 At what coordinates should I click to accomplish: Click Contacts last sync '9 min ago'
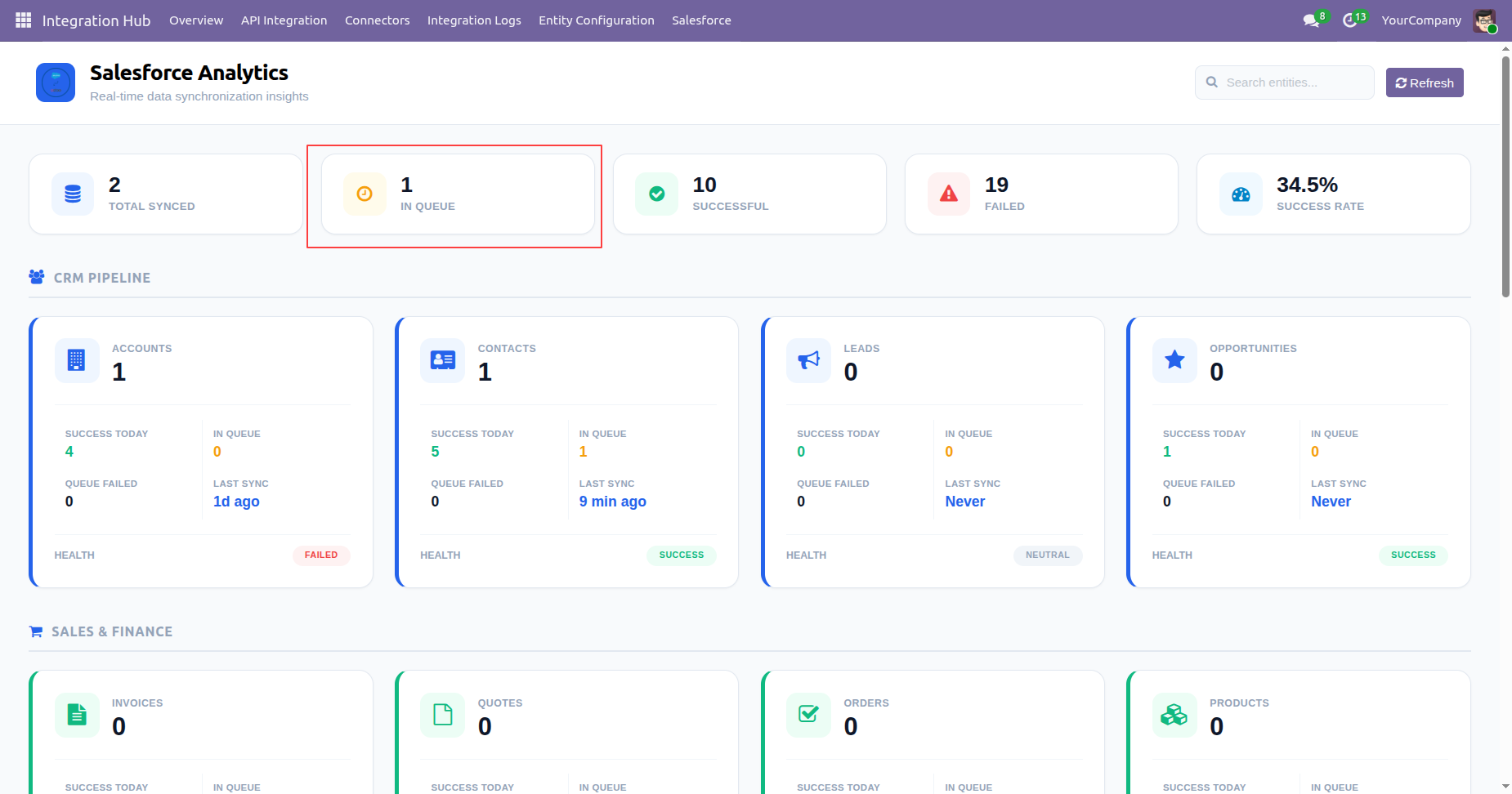point(613,502)
